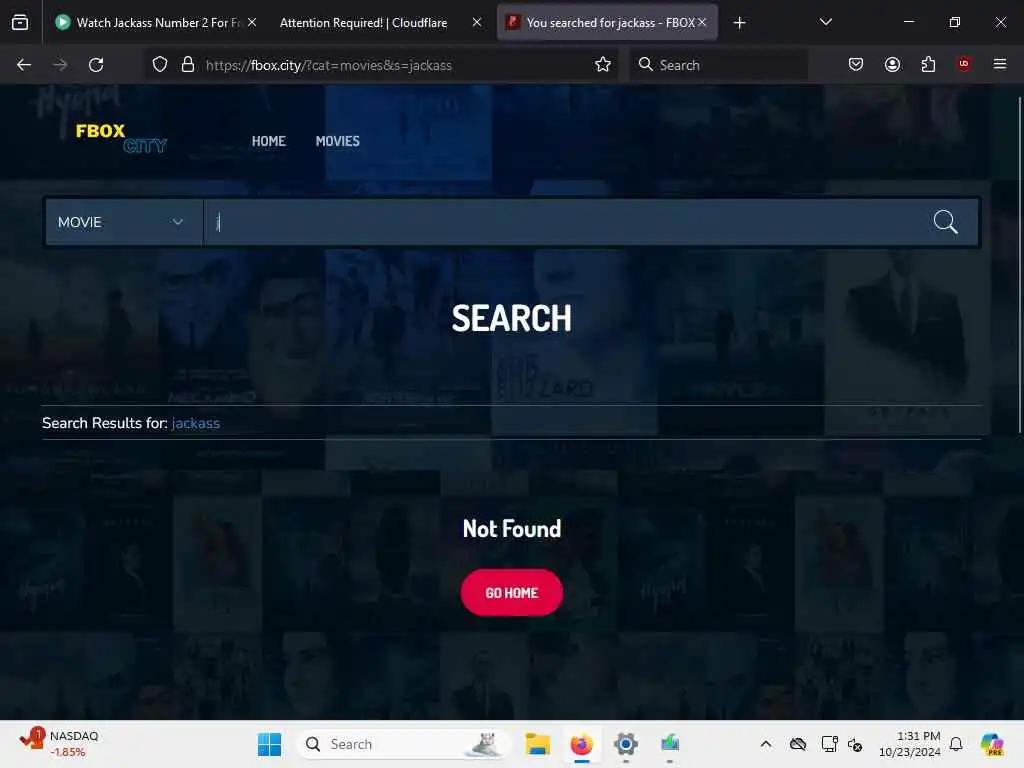This screenshot has width=1024, height=768.
Task: Open the Copilot preview taskbar icon
Action: click(992, 744)
